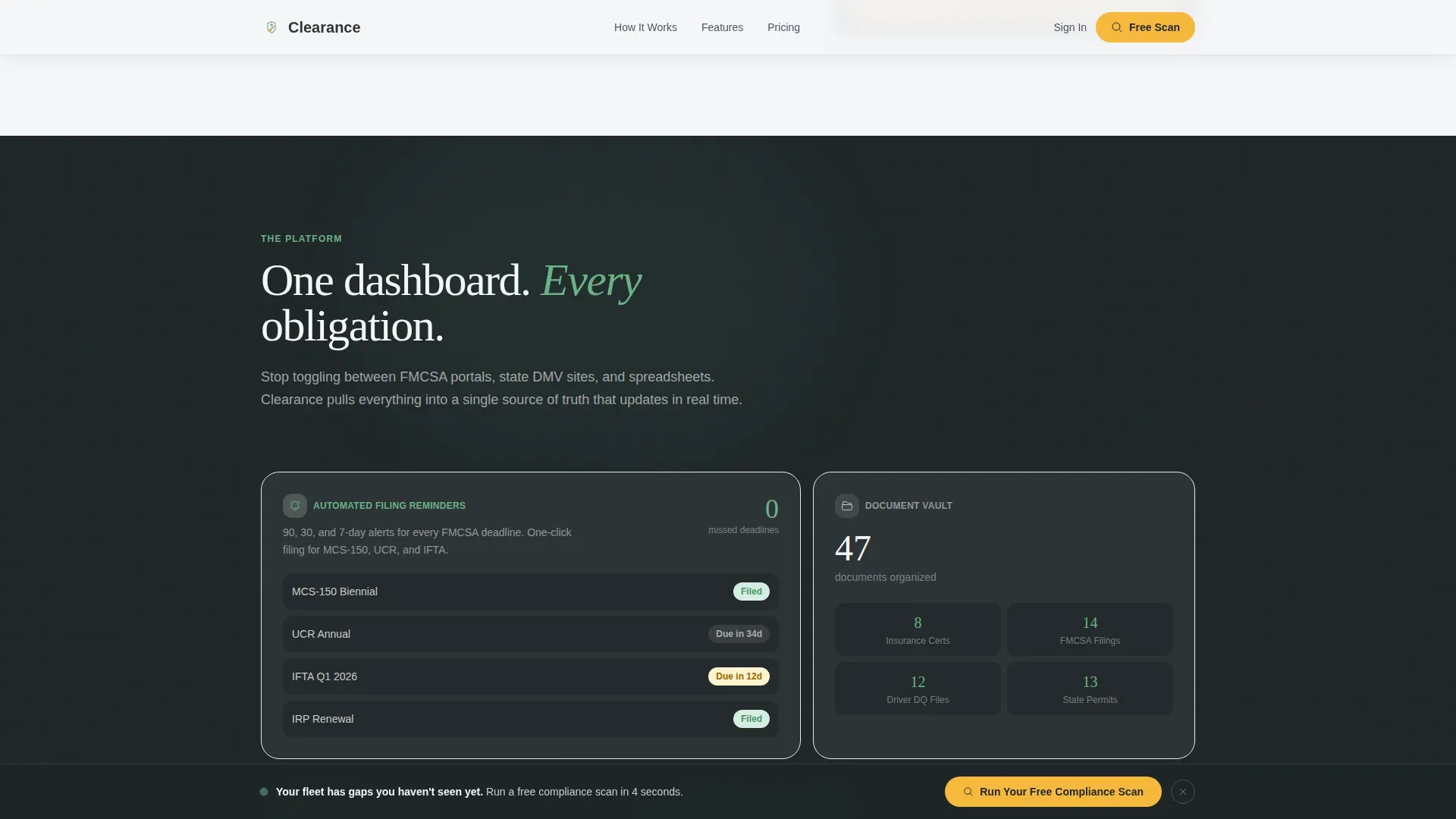Click the folder icon beside Document Vault

coord(847,506)
